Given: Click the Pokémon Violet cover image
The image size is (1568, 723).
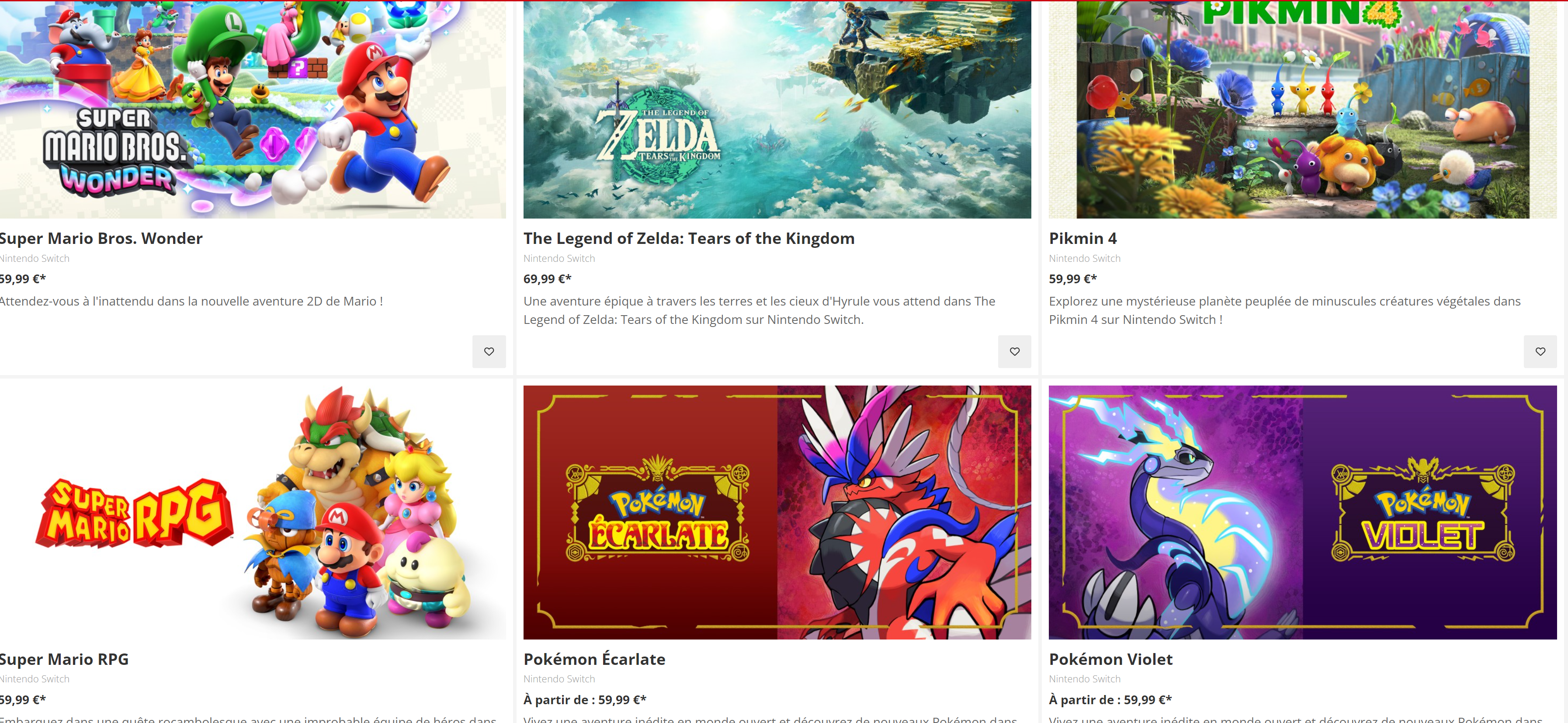Looking at the screenshot, I should (x=1302, y=511).
